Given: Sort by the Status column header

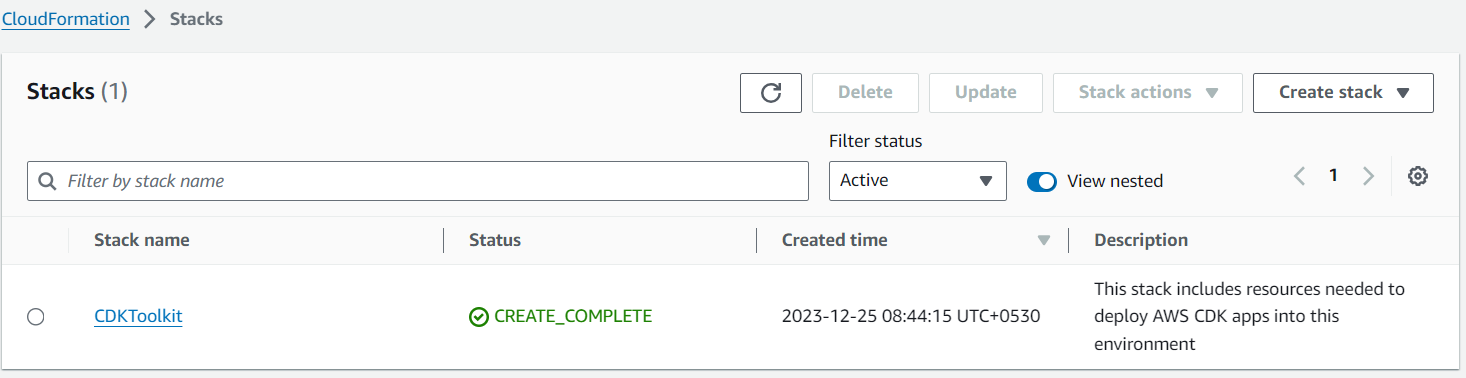Looking at the screenshot, I should (x=495, y=240).
